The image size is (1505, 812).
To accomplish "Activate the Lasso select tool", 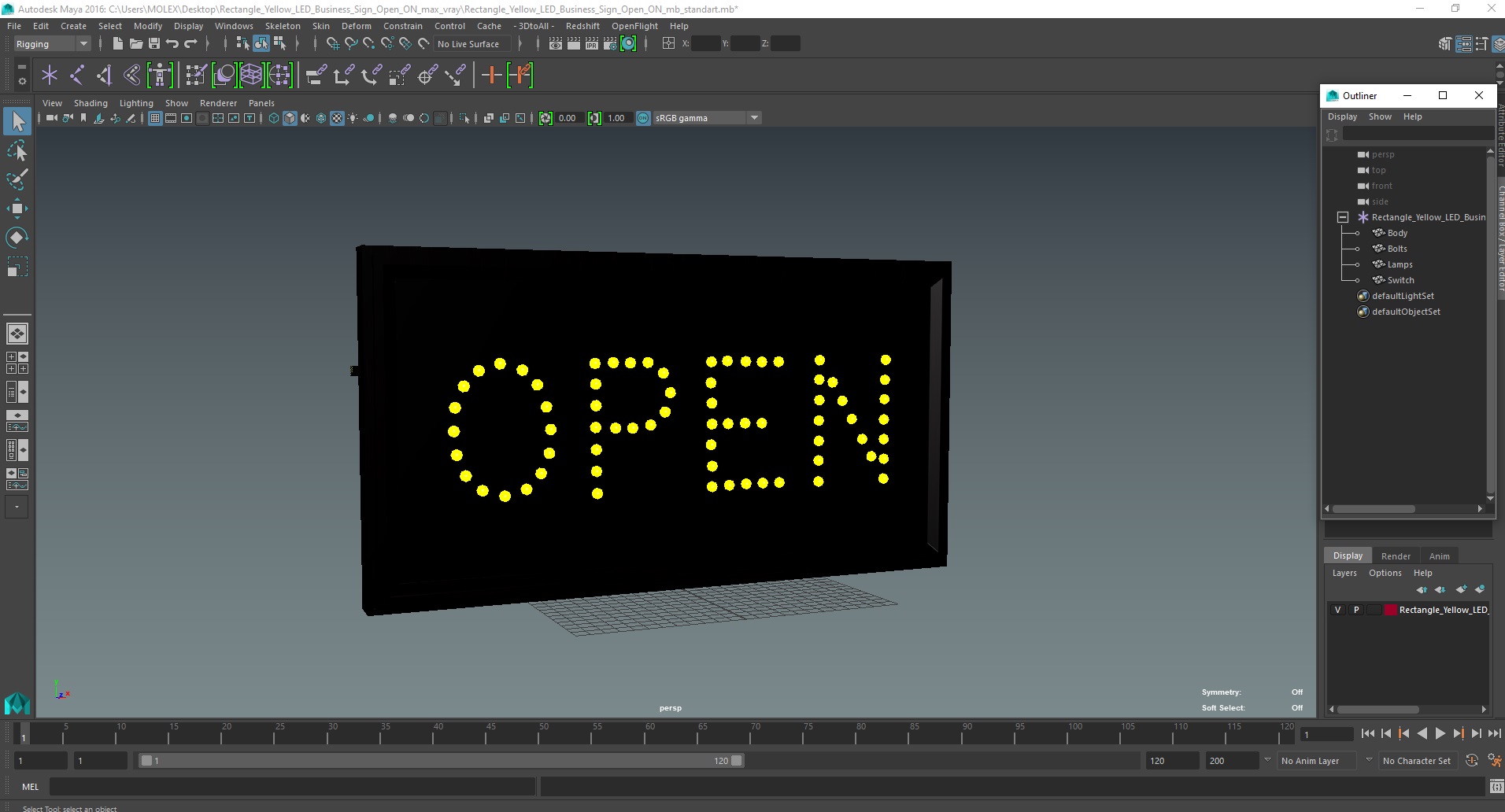I will [x=17, y=150].
